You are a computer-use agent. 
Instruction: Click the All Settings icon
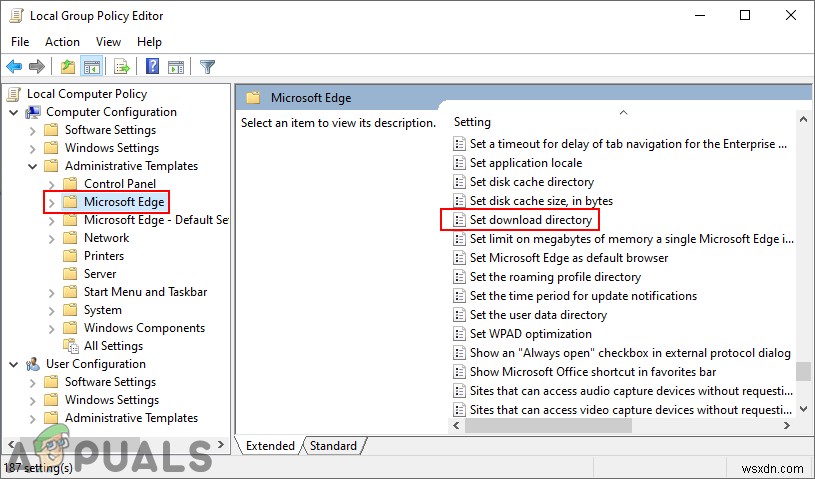click(71, 346)
